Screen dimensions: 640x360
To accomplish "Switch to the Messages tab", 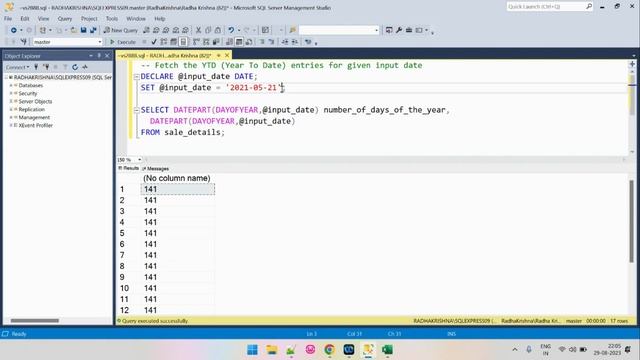I will coord(156,169).
